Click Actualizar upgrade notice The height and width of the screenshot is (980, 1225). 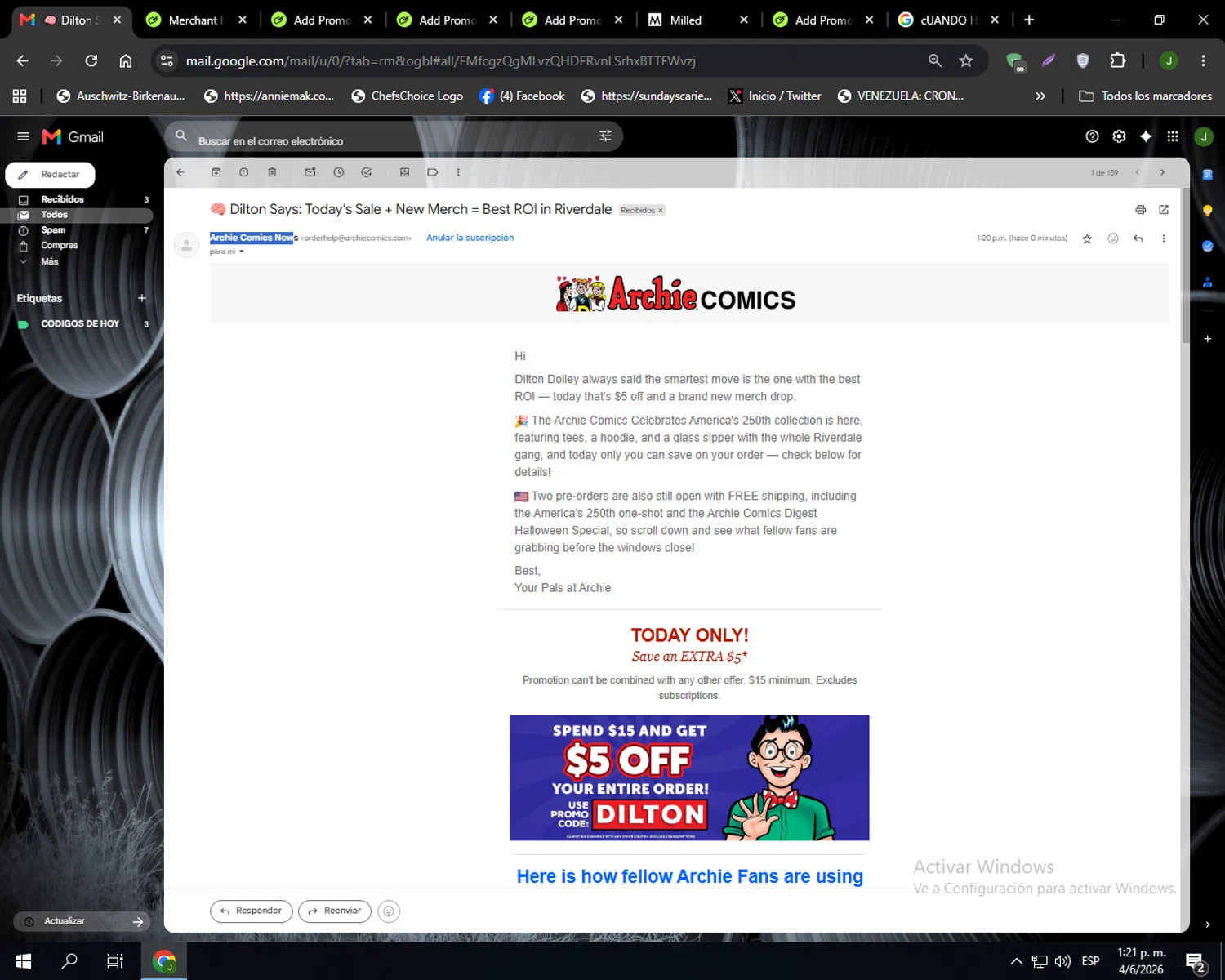coord(82,921)
